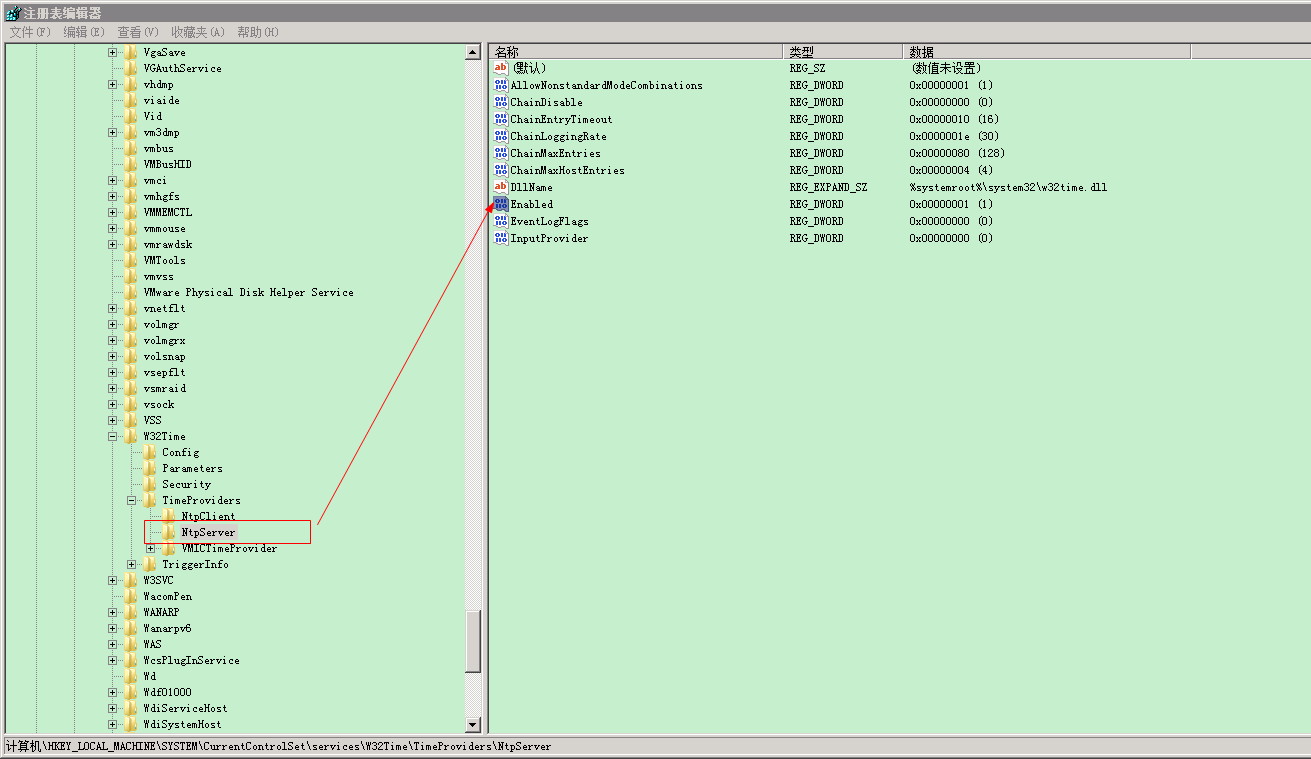Click the folder icon of the Security key
The height and width of the screenshot is (759, 1311).
[150, 484]
